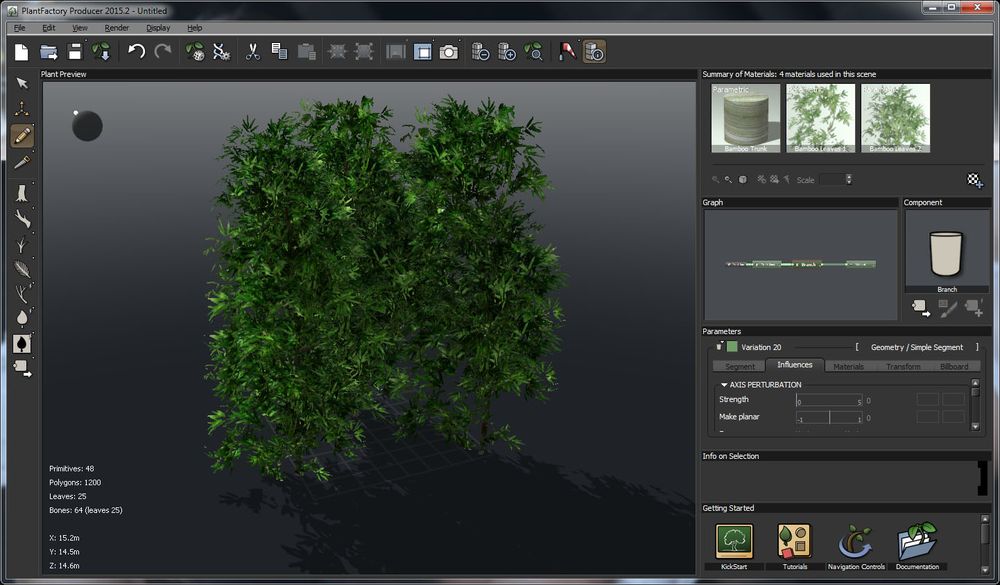Select the pencil editing tool in the sidebar
This screenshot has width=1000, height=585.
click(21, 133)
